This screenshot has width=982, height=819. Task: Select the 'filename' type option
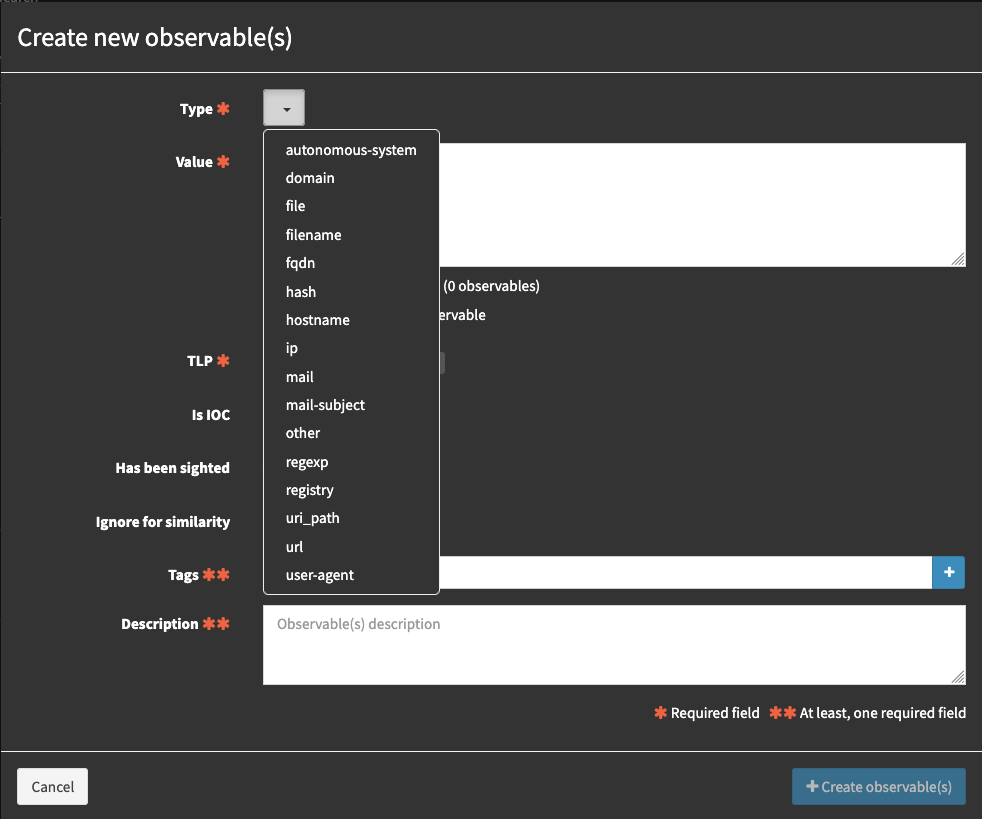pyautogui.click(x=313, y=235)
